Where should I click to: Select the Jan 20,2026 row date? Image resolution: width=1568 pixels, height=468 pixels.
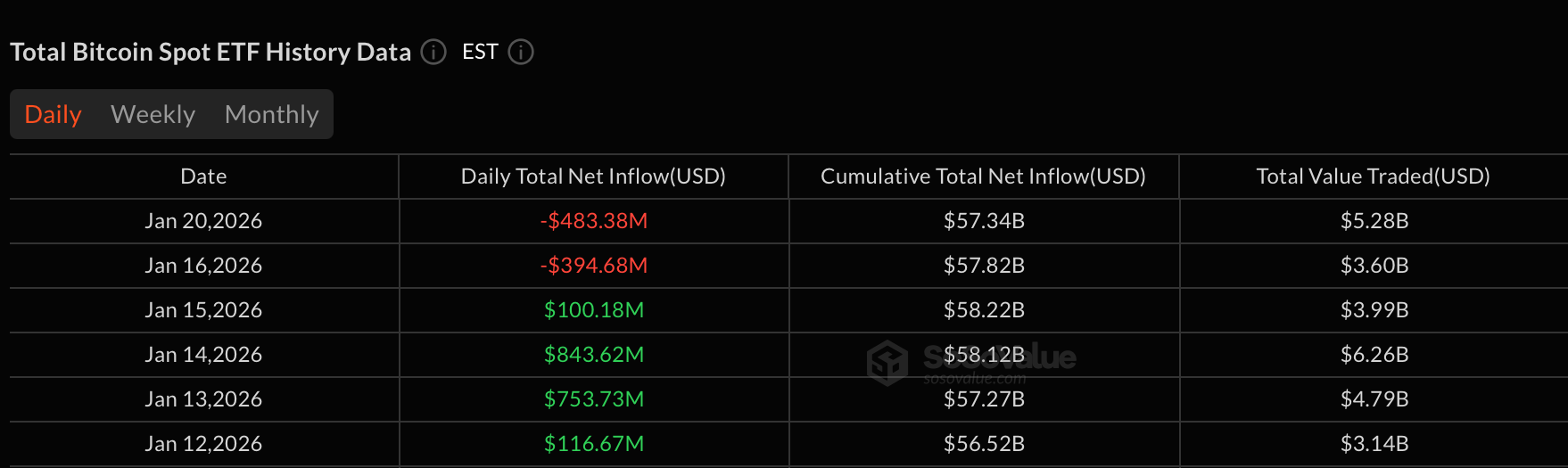[x=203, y=221]
